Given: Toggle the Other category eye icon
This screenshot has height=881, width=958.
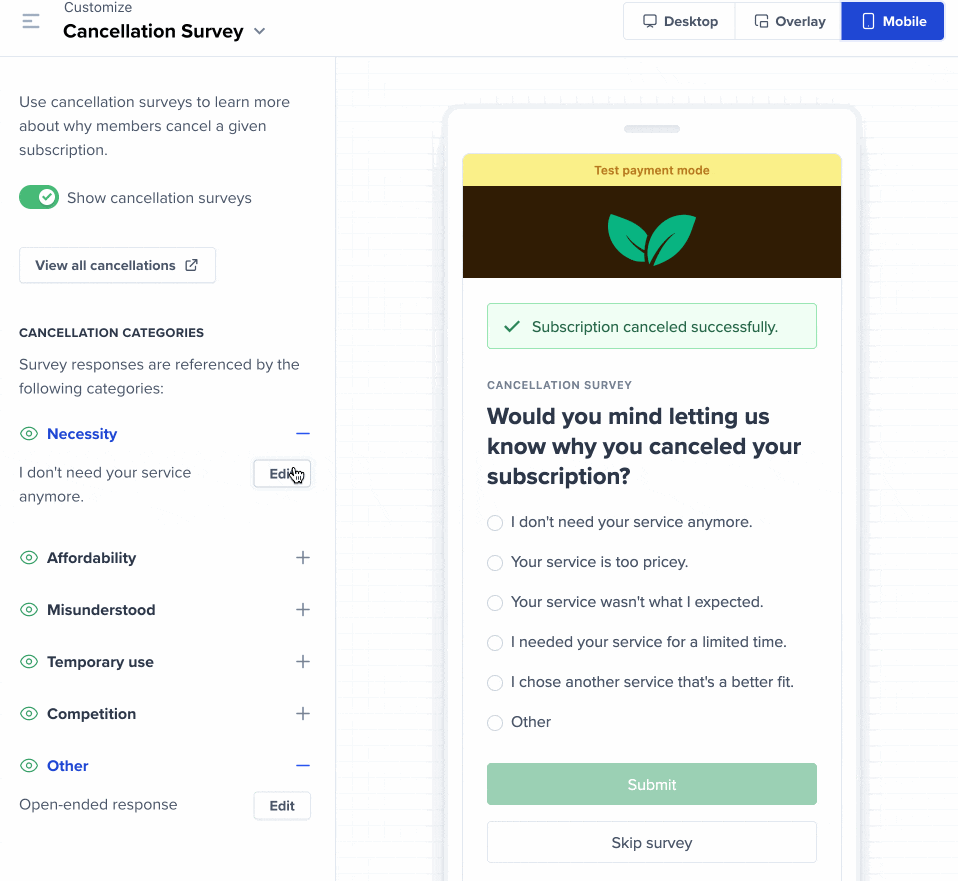Looking at the screenshot, I should coord(29,766).
